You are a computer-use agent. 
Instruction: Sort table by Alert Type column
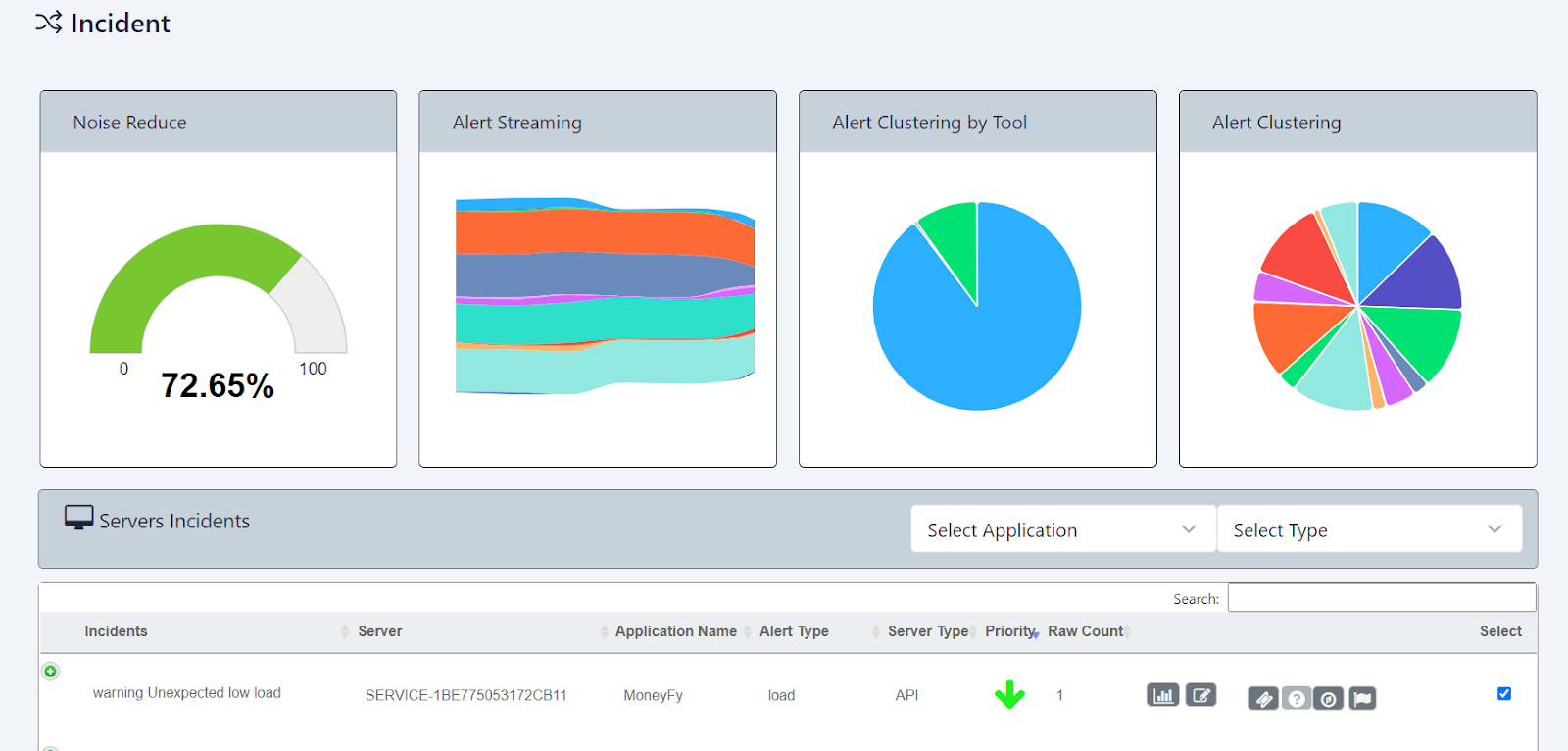pyautogui.click(x=794, y=631)
